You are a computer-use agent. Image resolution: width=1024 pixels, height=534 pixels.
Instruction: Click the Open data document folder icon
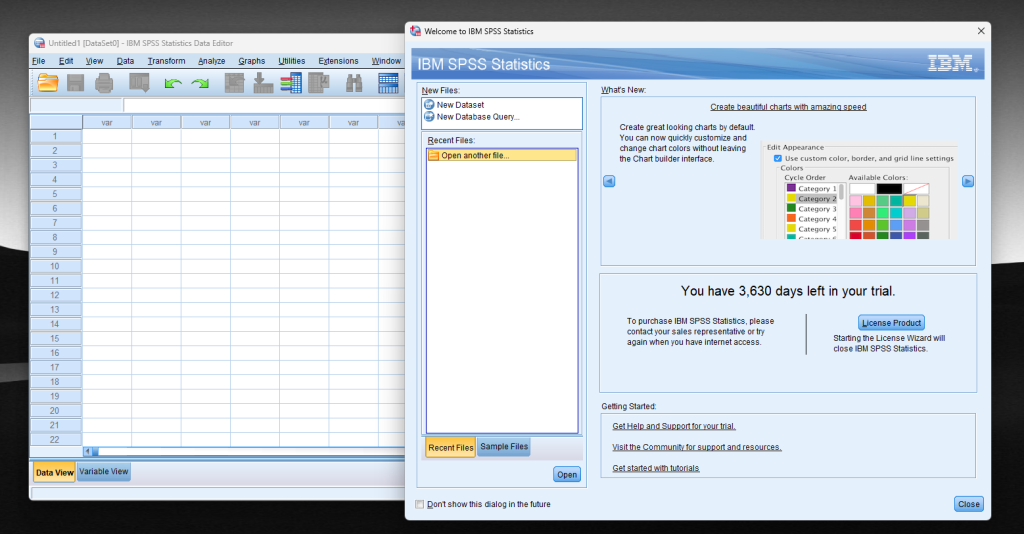click(48, 84)
